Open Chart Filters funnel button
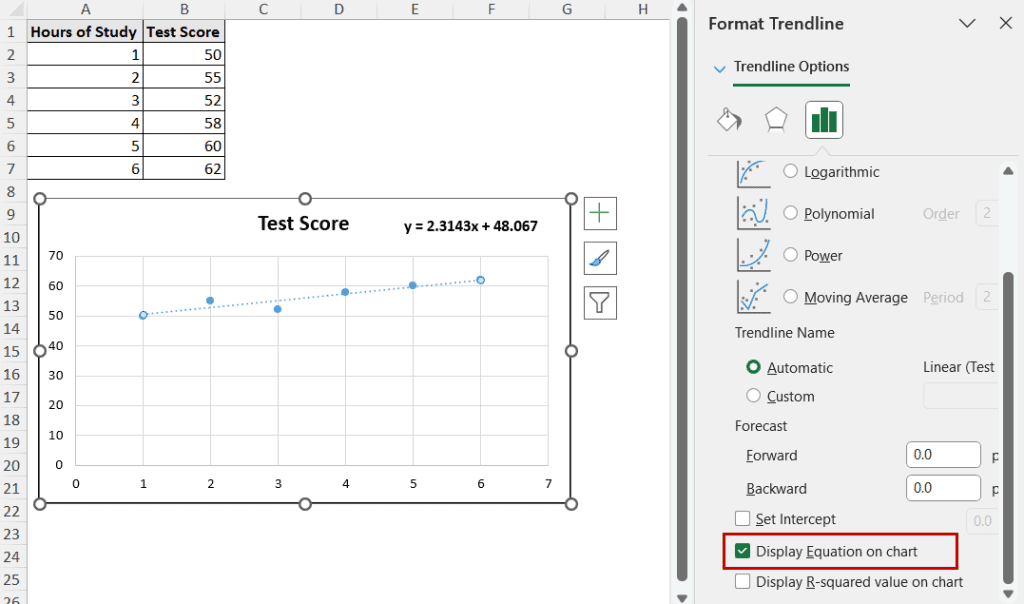This screenshot has width=1024, height=604. click(600, 303)
